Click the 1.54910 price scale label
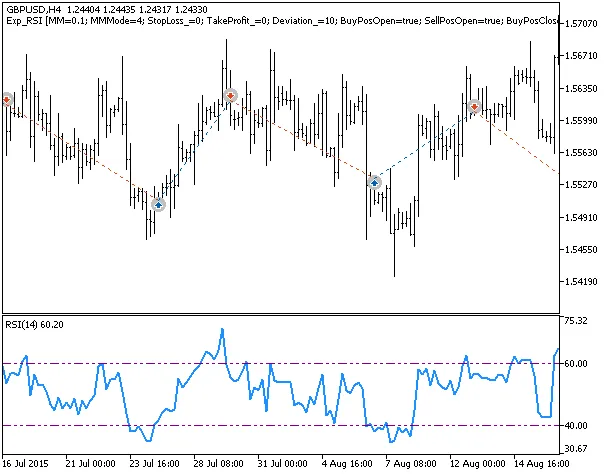611x474 pixels. (581, 217)
